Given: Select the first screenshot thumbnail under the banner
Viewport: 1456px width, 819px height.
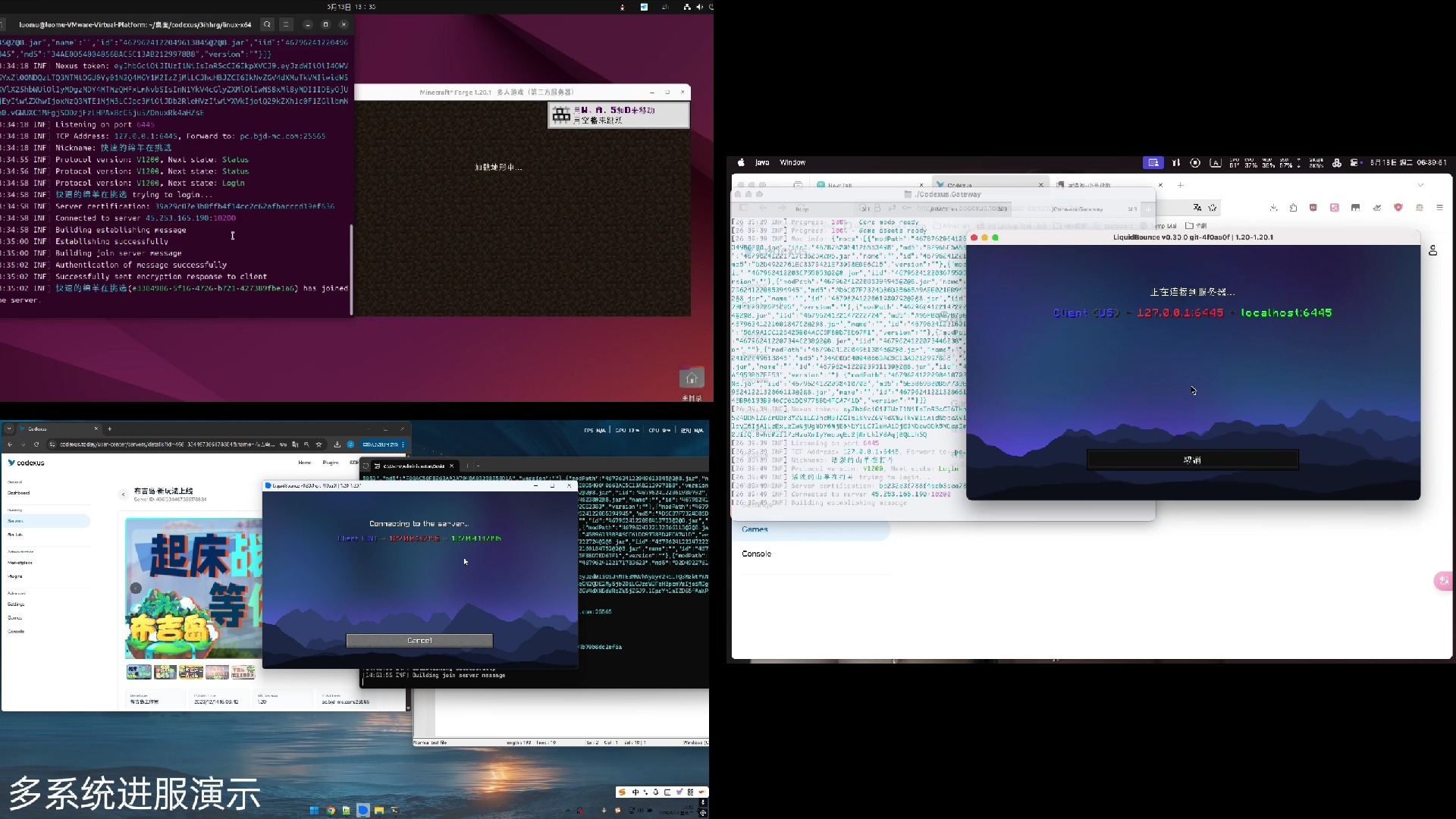Looking at the screenshot, I should (139, 672).
